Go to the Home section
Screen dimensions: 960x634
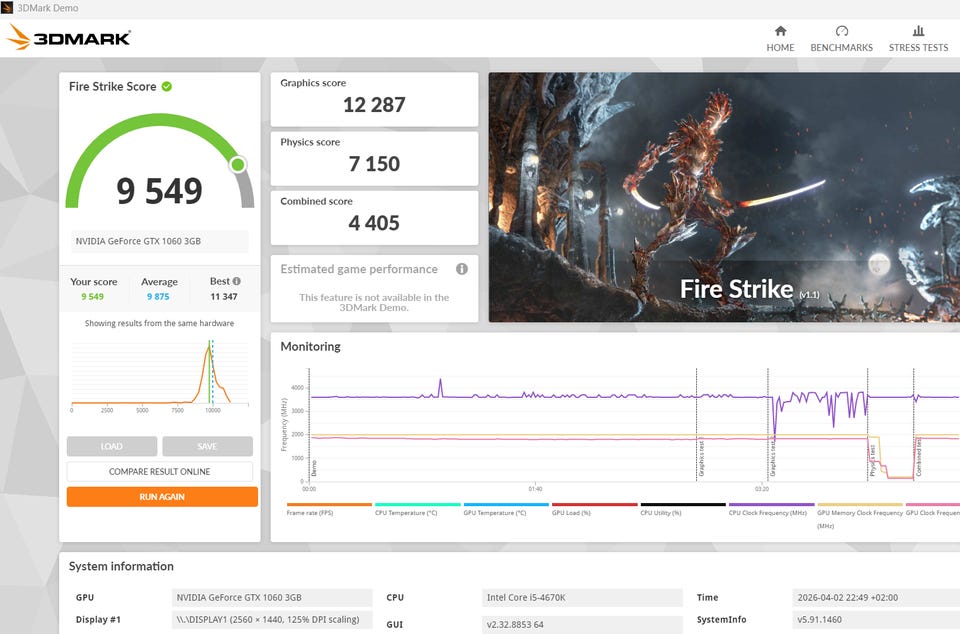click(x=780, y=39)
